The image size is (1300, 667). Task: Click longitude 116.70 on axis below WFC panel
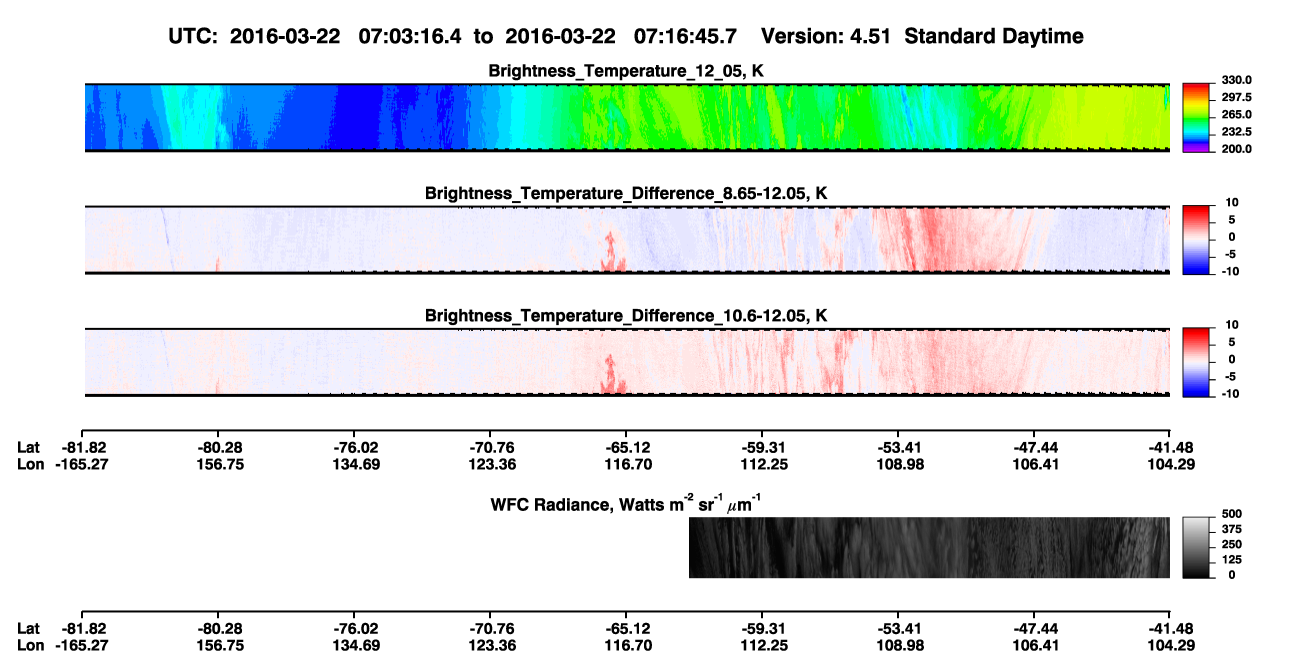pyautogui.click(x=627, y=646)
